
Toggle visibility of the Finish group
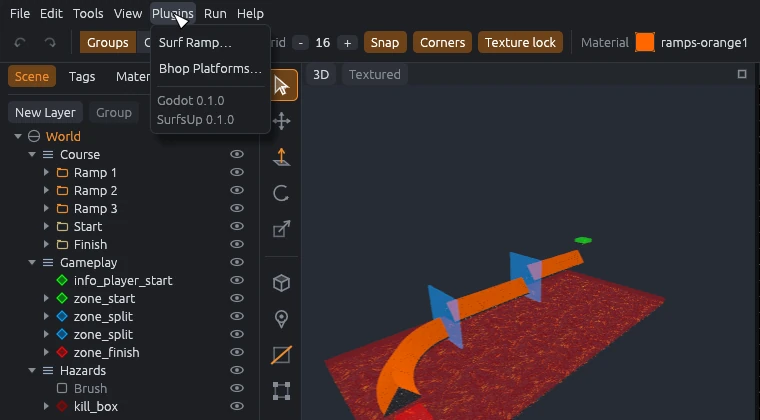click(x=237, y=244)
